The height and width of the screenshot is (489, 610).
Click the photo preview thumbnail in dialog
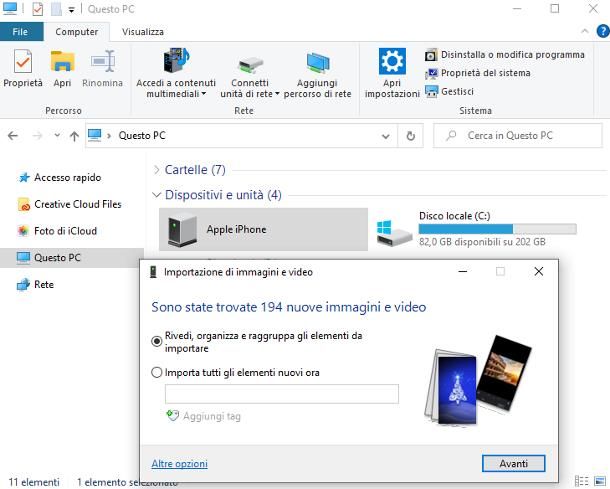(478, 380)
